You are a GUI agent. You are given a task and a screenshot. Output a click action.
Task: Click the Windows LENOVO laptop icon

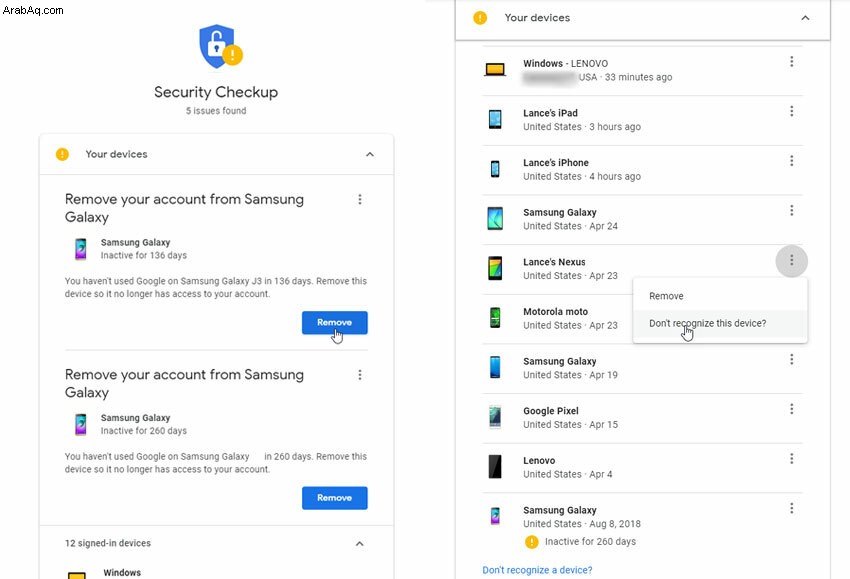[x=495, y=69]
